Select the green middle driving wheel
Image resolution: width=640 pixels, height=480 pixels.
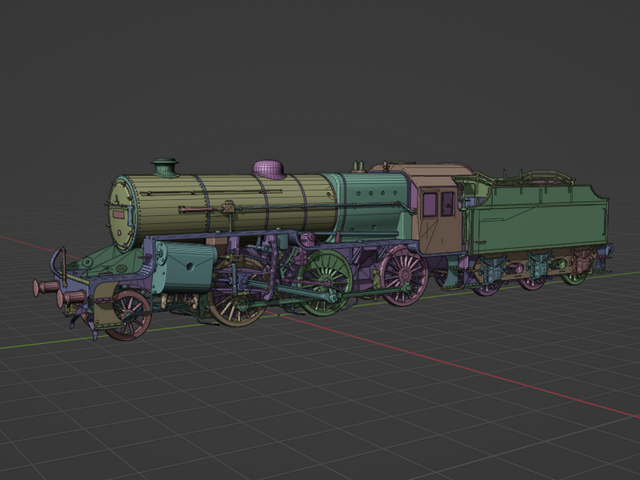(325, 282)
